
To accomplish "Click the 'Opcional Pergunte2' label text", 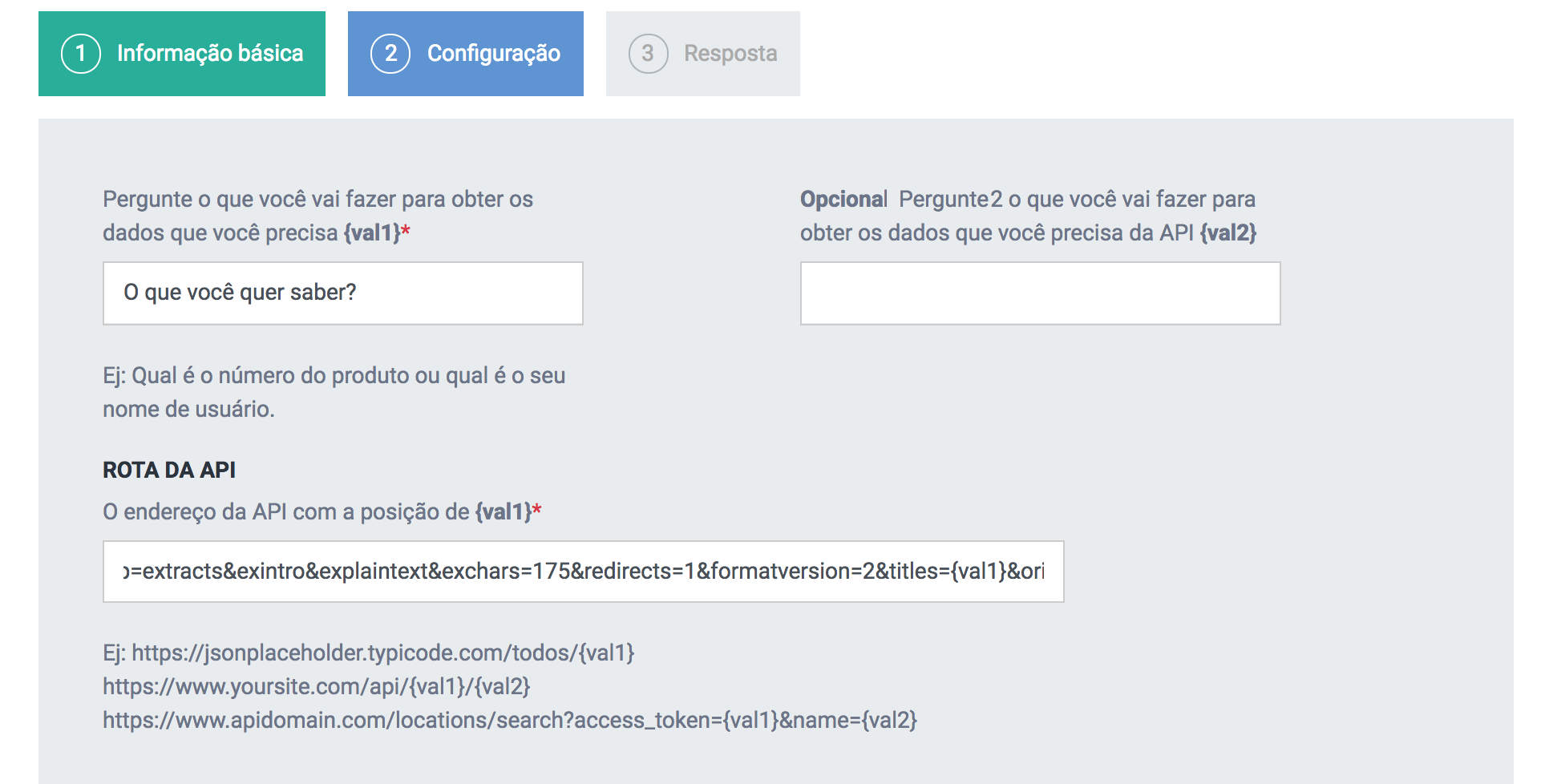I will click(1029, 216).
